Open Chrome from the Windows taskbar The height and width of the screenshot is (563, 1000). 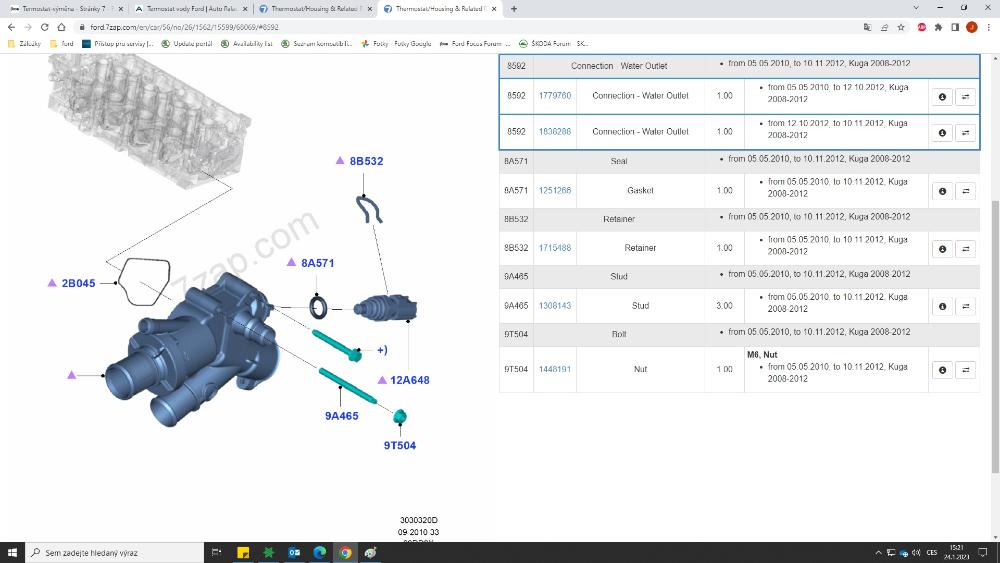coord(345,552)
